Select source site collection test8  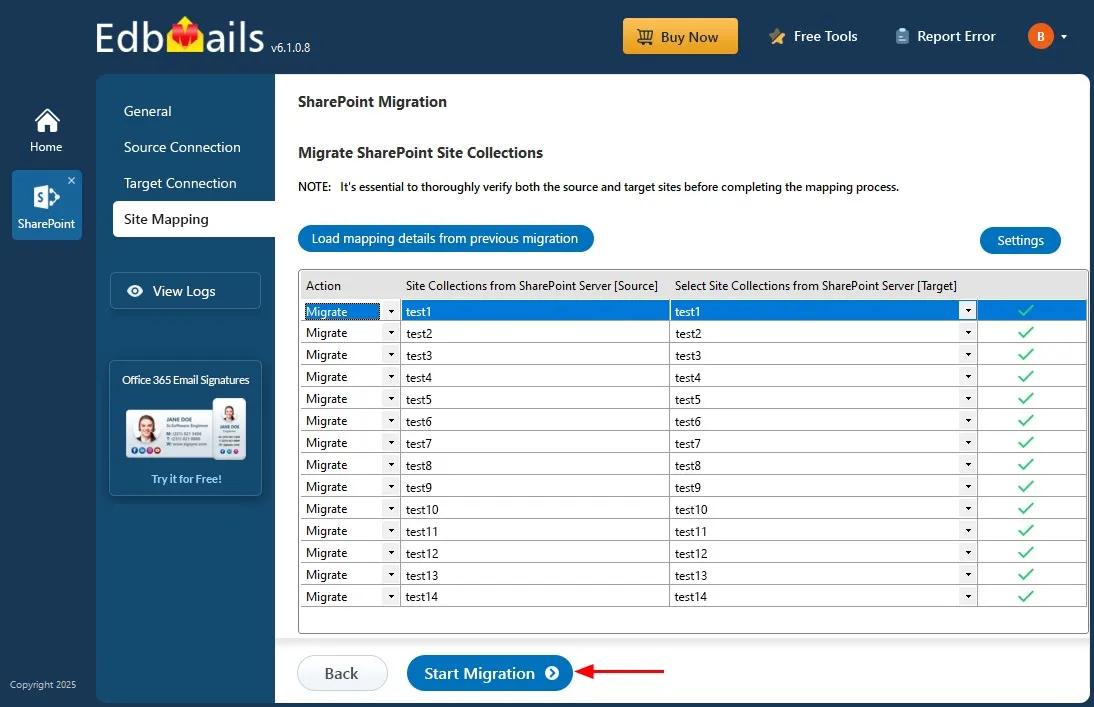(x=535, y=466)
